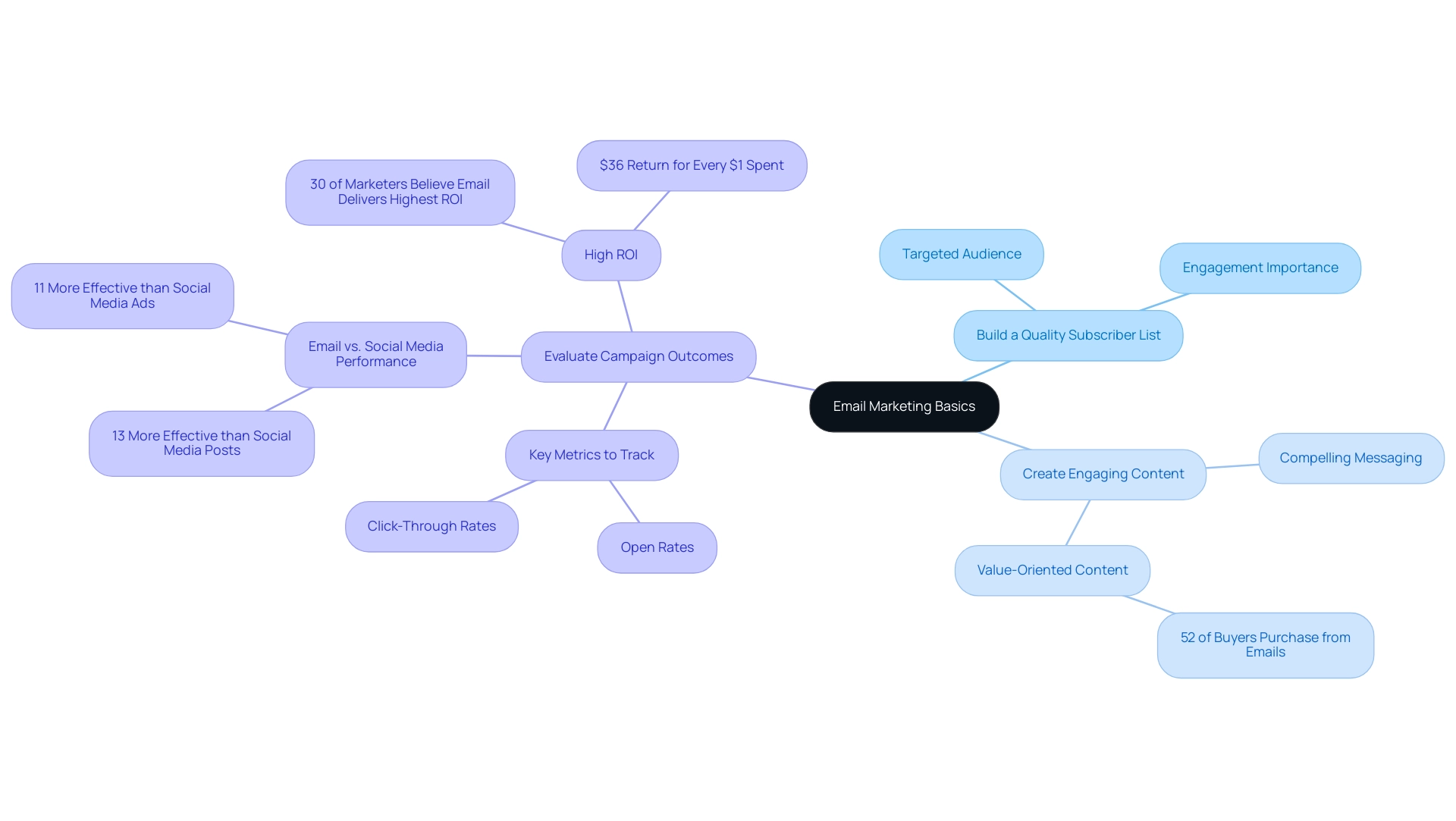Click the Key Metrics to Track node
1456x821 pixels.
592,454
